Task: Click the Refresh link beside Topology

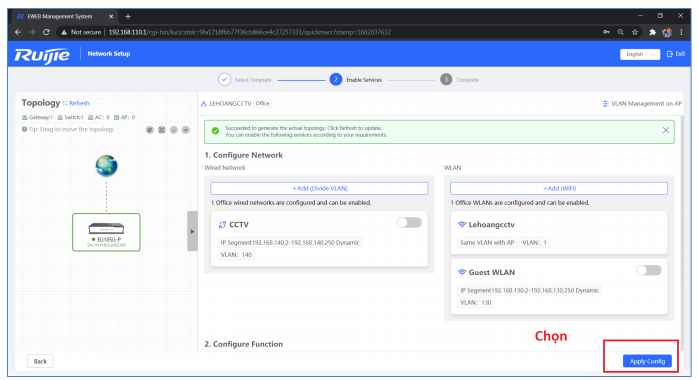Action: [76, 103]
